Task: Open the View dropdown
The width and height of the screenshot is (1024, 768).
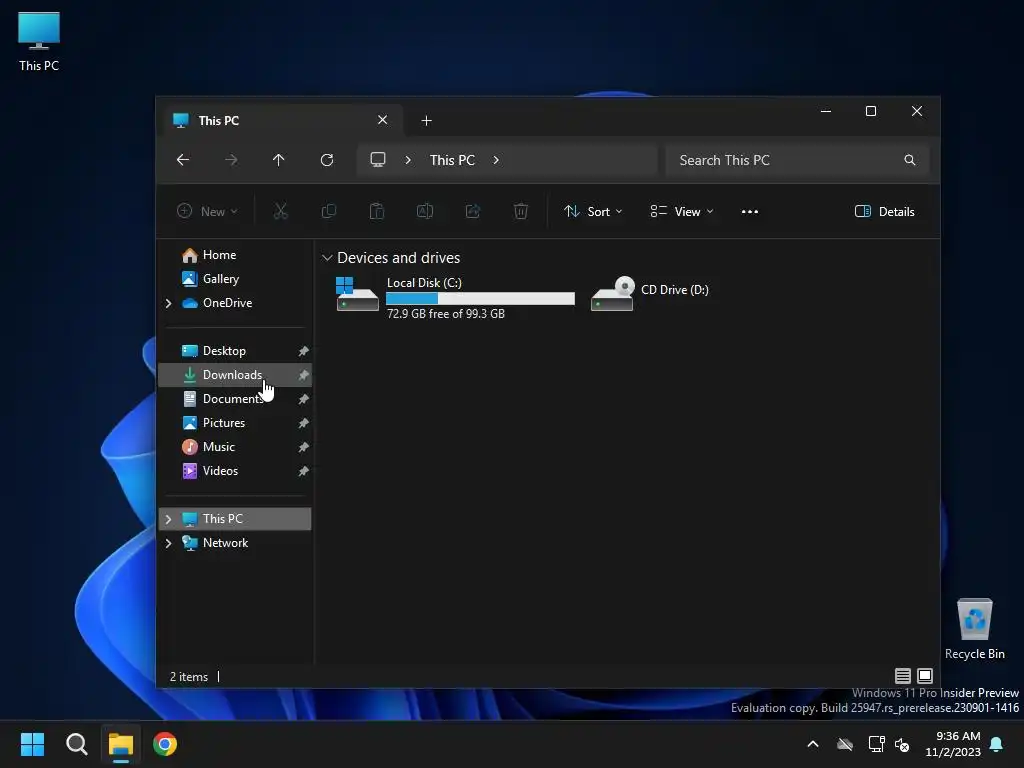Action: click(682, 212)
